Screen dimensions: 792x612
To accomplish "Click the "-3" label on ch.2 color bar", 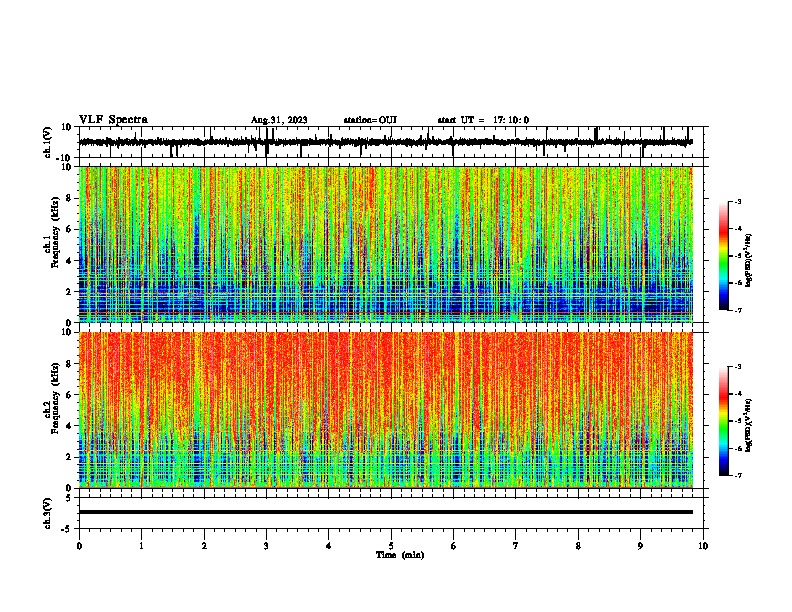I will pos(738,367).
